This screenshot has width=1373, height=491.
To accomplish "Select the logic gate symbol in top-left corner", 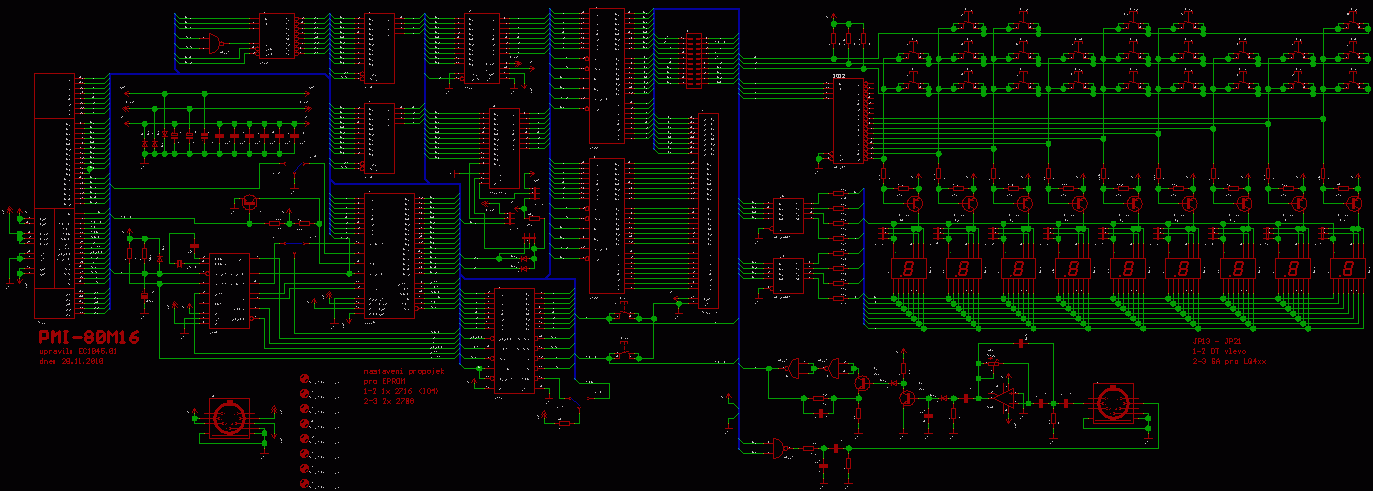I will pos(212,42).
